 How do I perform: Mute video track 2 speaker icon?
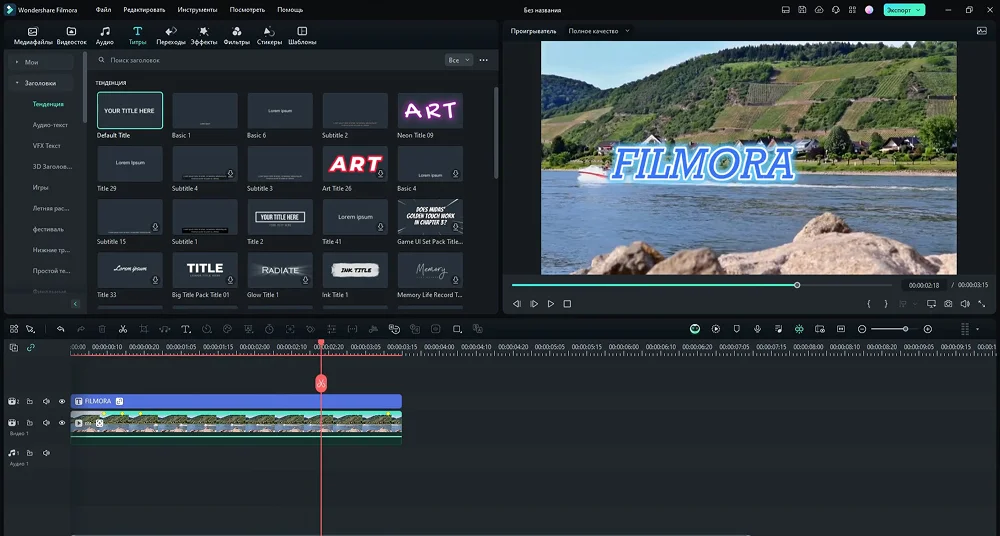click(46, 401)
